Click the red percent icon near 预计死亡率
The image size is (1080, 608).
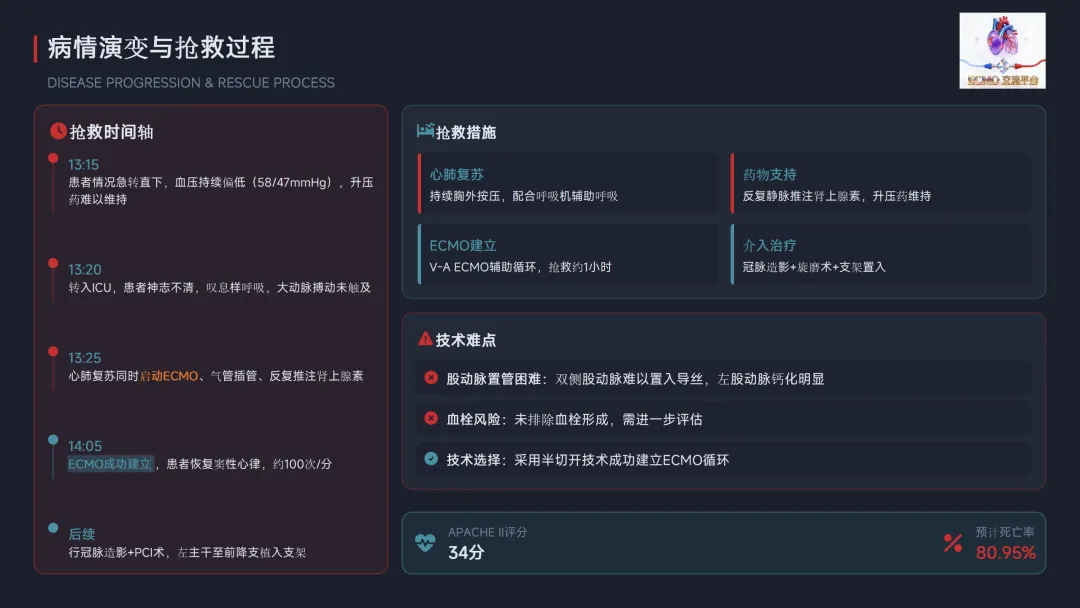(x=952, y=542)
